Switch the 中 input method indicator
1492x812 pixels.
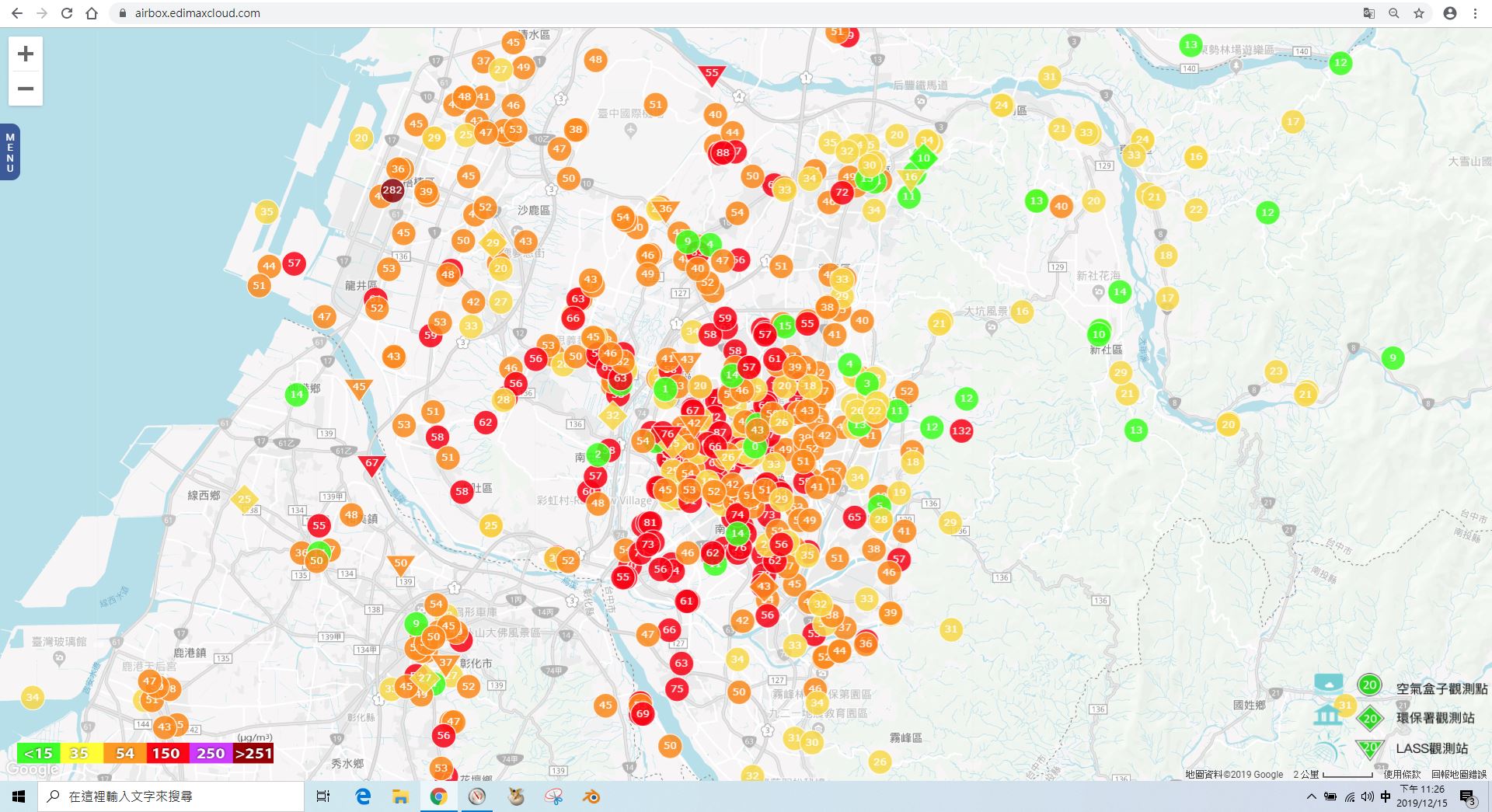[1386, 796]
